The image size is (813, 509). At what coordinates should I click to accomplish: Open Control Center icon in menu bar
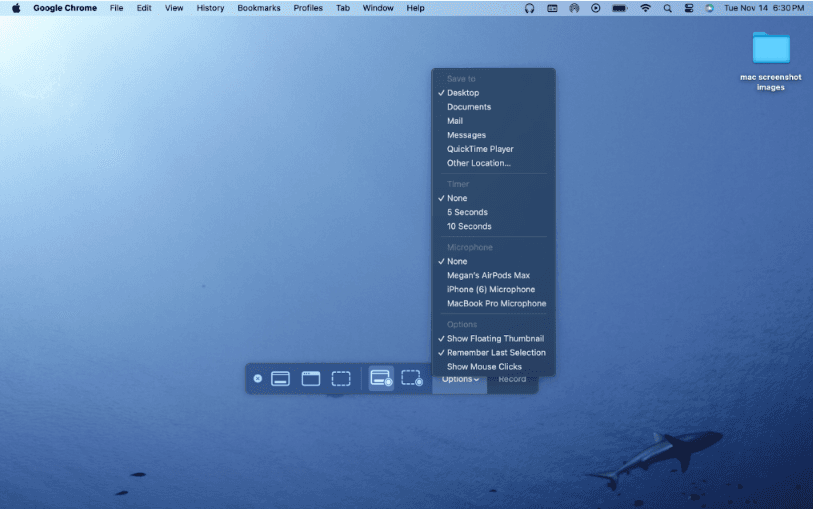(688, 8)
